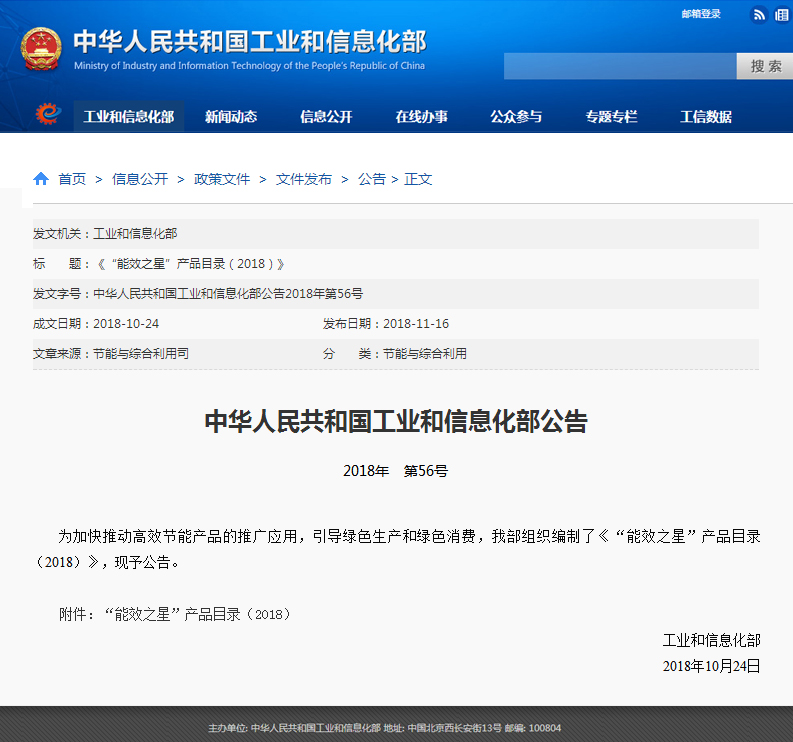The image size is (793, 742).
Task: Click the search input field
Action: click(620, 66)
